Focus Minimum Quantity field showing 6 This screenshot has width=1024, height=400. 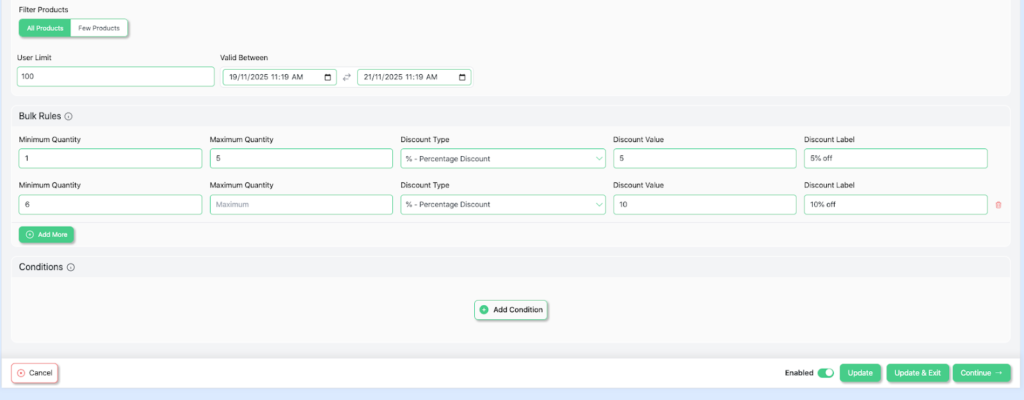110,205
